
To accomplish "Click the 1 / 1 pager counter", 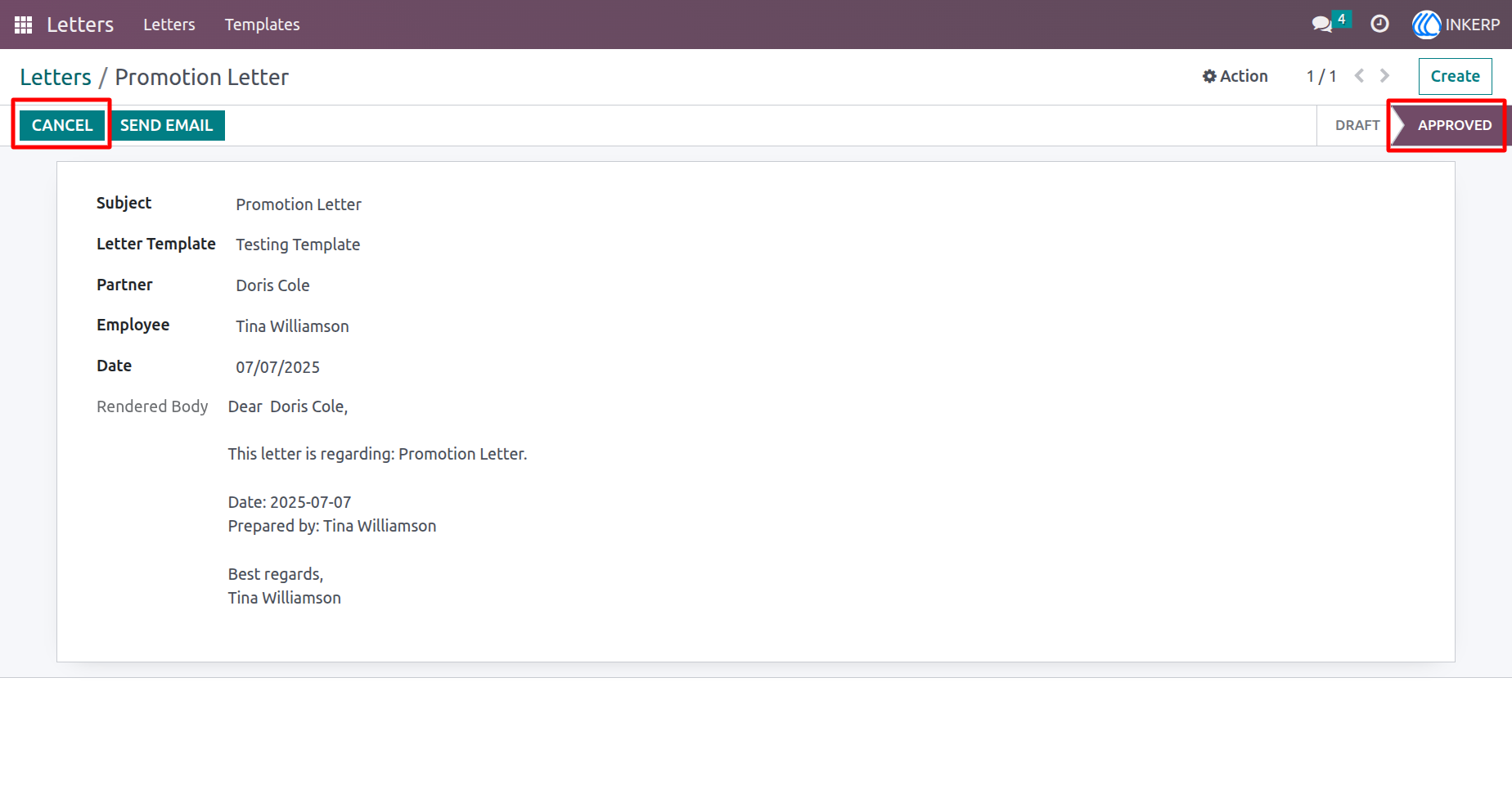I will (x=1321, y=76).
